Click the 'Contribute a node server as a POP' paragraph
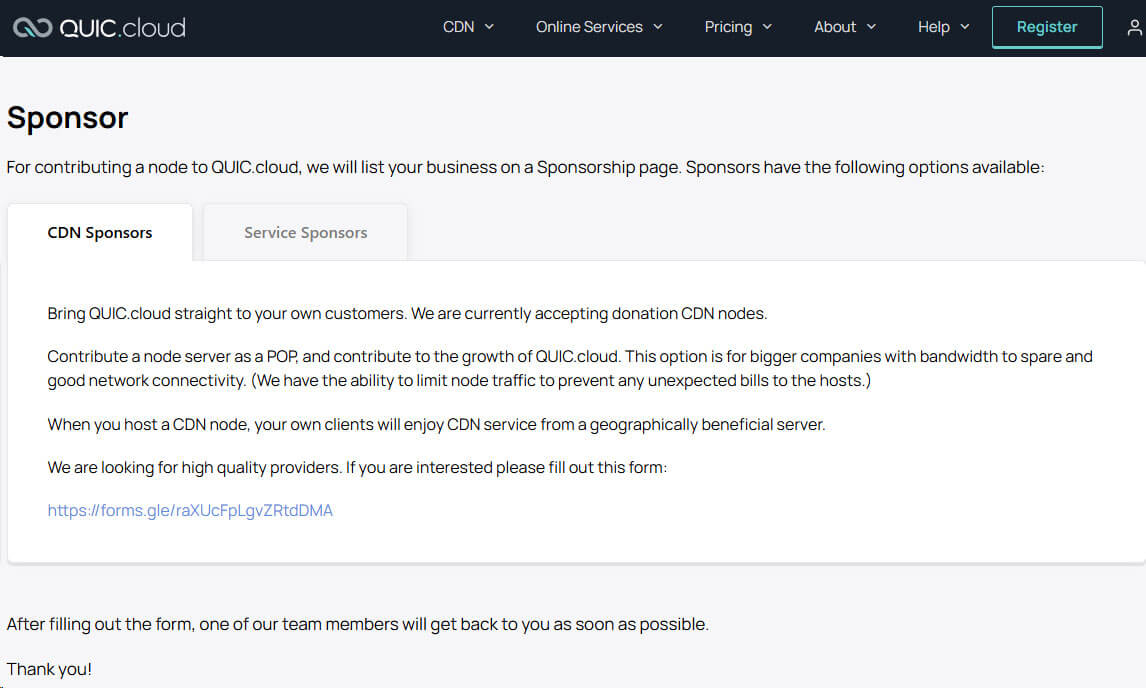This screenshot has height=688, width=1146. 570,368
